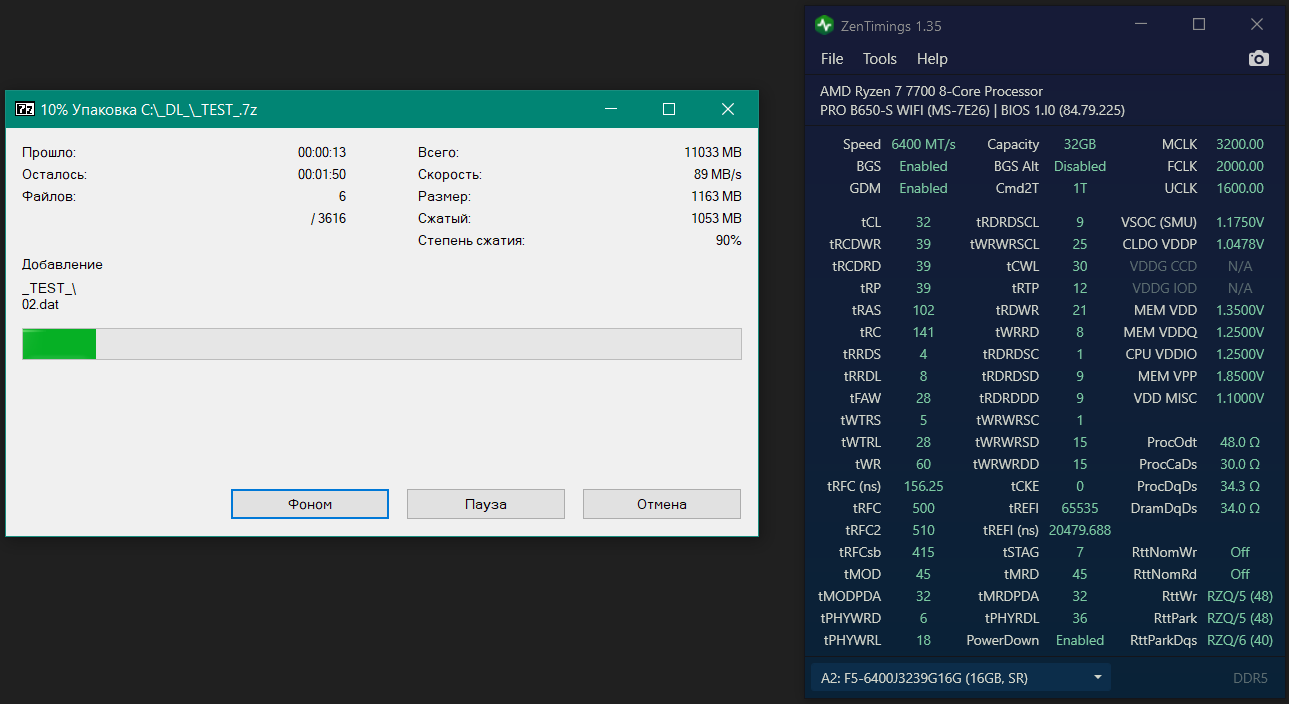
Task: Click the total size 11033 MB
Action: (713, 152)
